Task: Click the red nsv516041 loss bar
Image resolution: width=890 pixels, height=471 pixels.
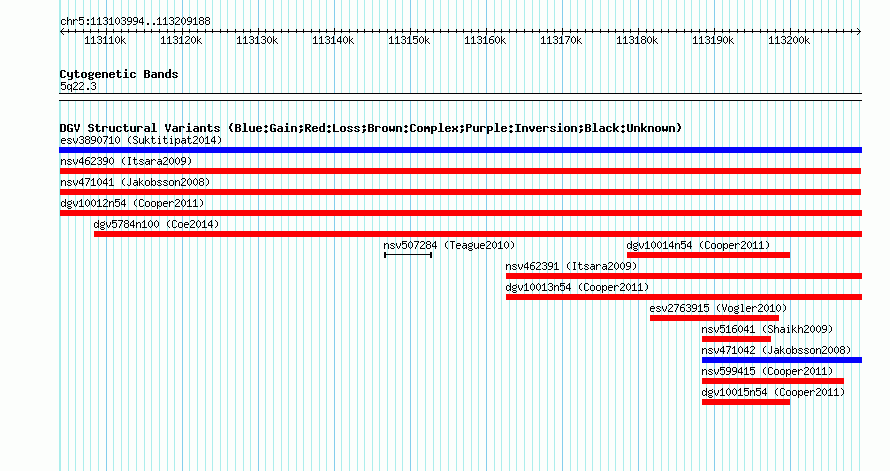Action: 737,339
